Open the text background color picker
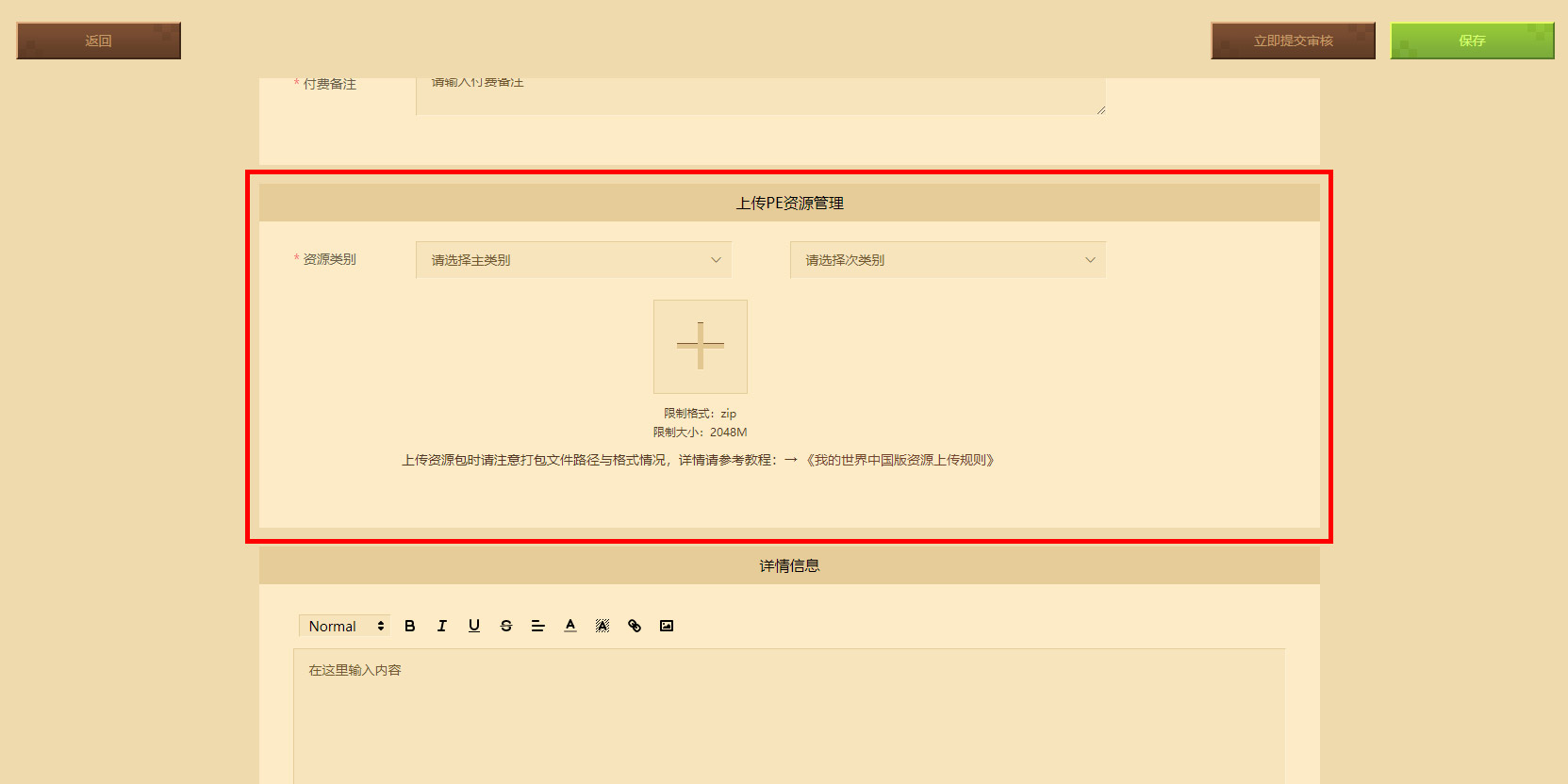 (602, 626)
